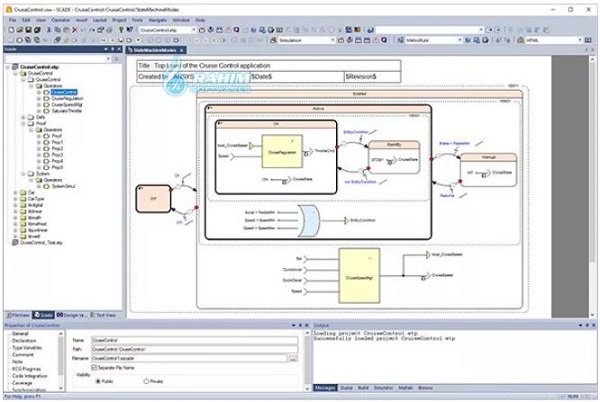
Task: Close the Output panel with its X
Action: tap(593, 325)
